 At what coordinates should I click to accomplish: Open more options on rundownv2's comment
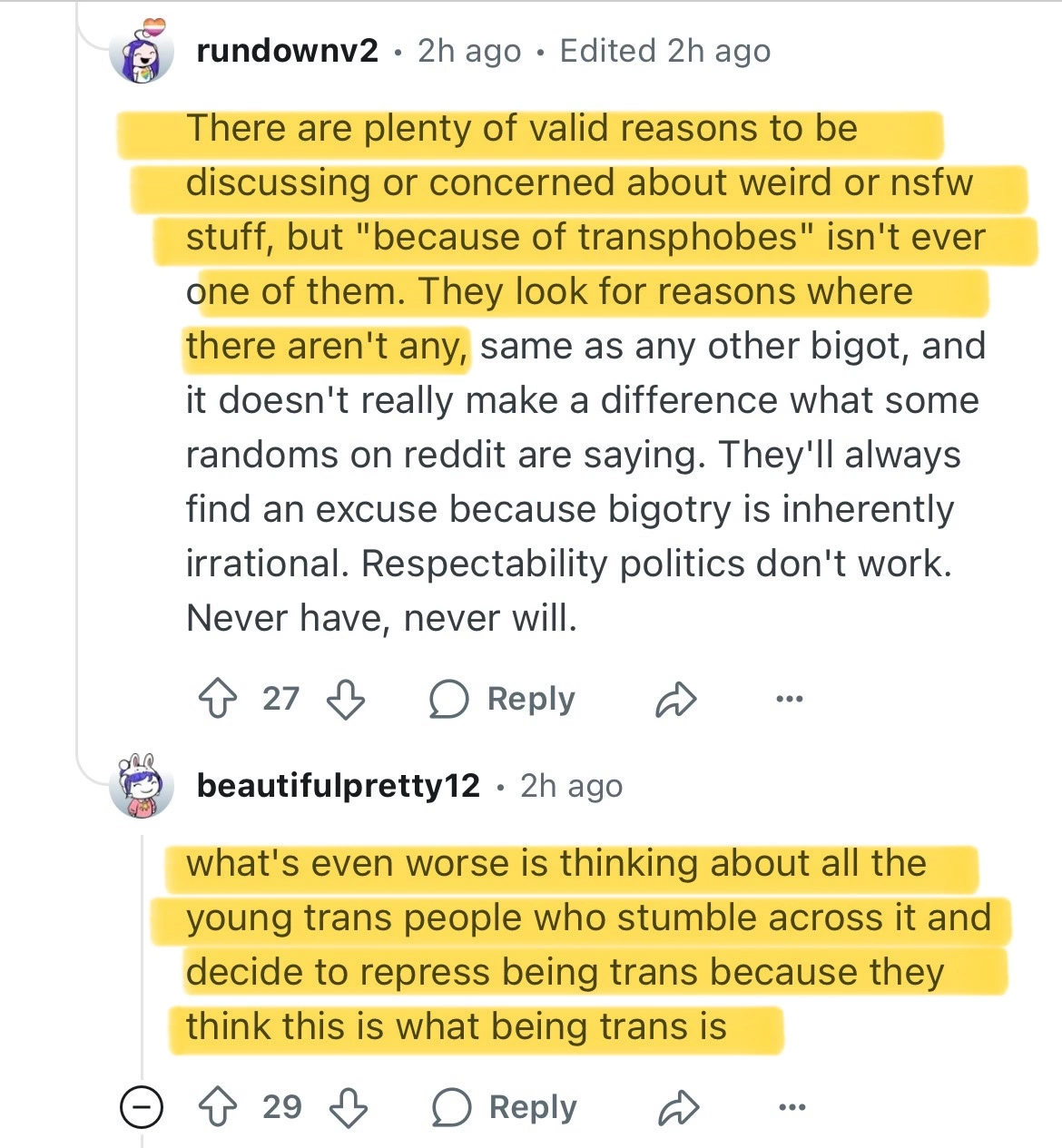[x=790, y=699]
